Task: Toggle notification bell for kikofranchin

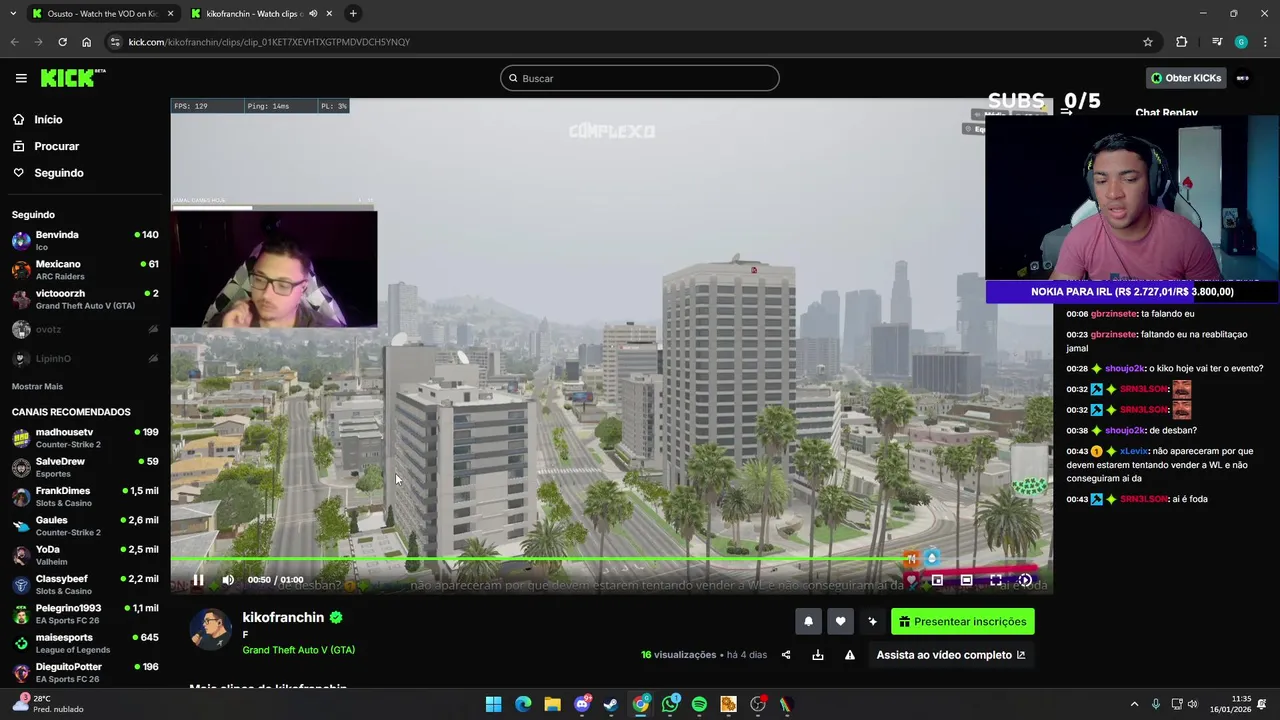Action: (809, 622)
